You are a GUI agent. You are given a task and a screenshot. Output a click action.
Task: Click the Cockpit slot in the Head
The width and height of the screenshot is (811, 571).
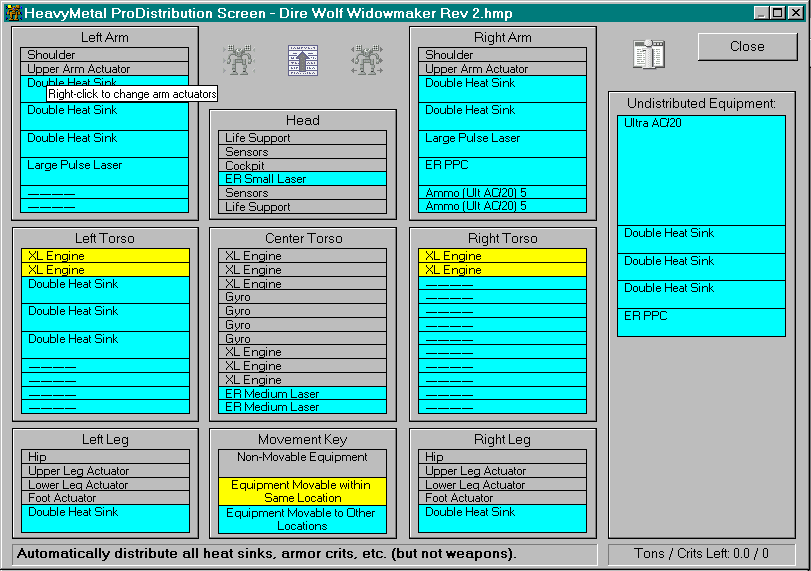[x=303, y=166]
